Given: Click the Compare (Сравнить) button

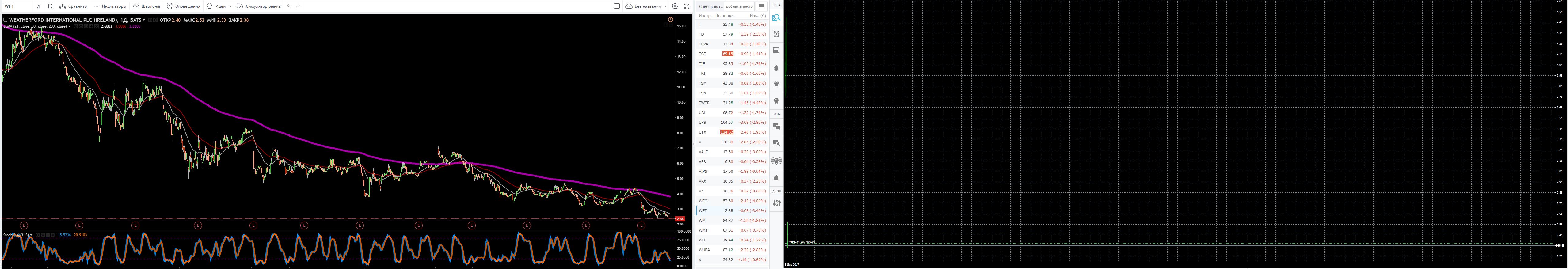Looking at the screenshot, I should 72,6.
